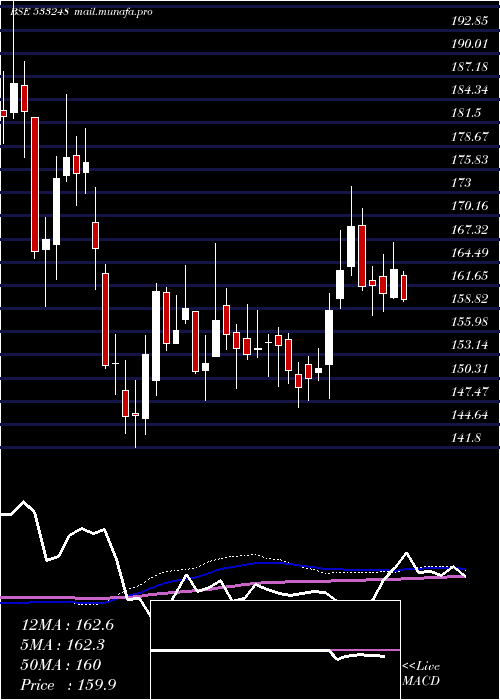Select the 167.32 price level

469,229
